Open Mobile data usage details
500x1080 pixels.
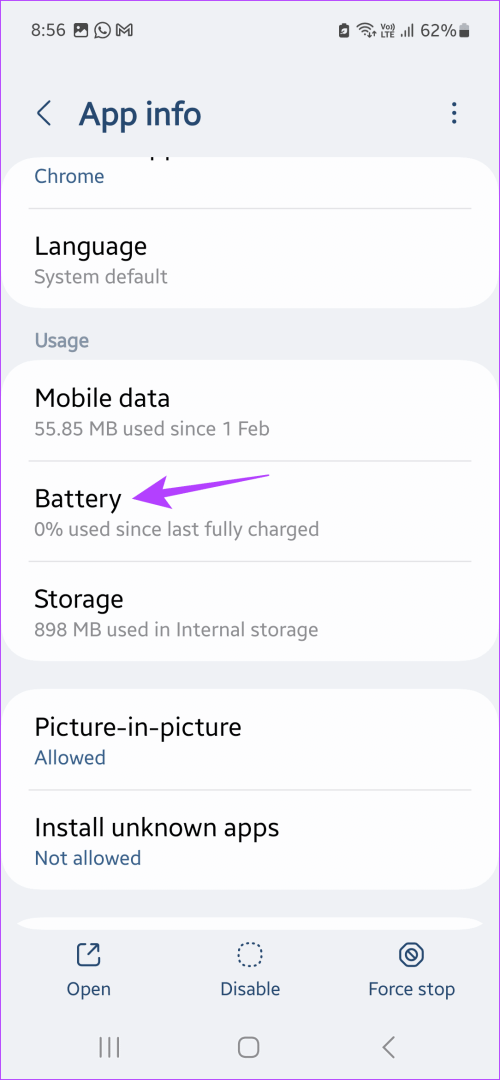point(249,411)
